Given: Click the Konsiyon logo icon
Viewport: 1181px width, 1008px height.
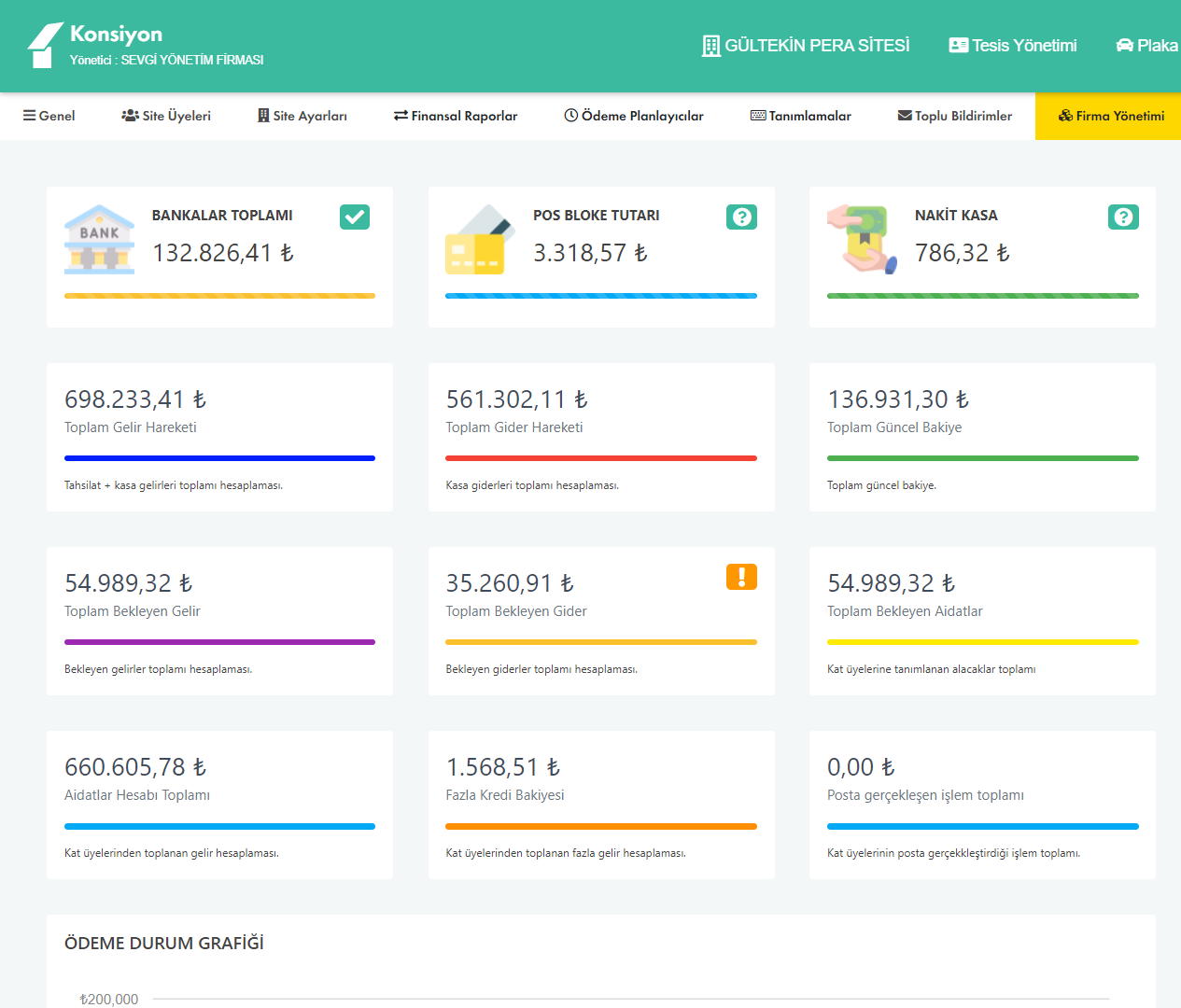Looking at the screenshot, I should pyautogui.click(x=45, y=45).
